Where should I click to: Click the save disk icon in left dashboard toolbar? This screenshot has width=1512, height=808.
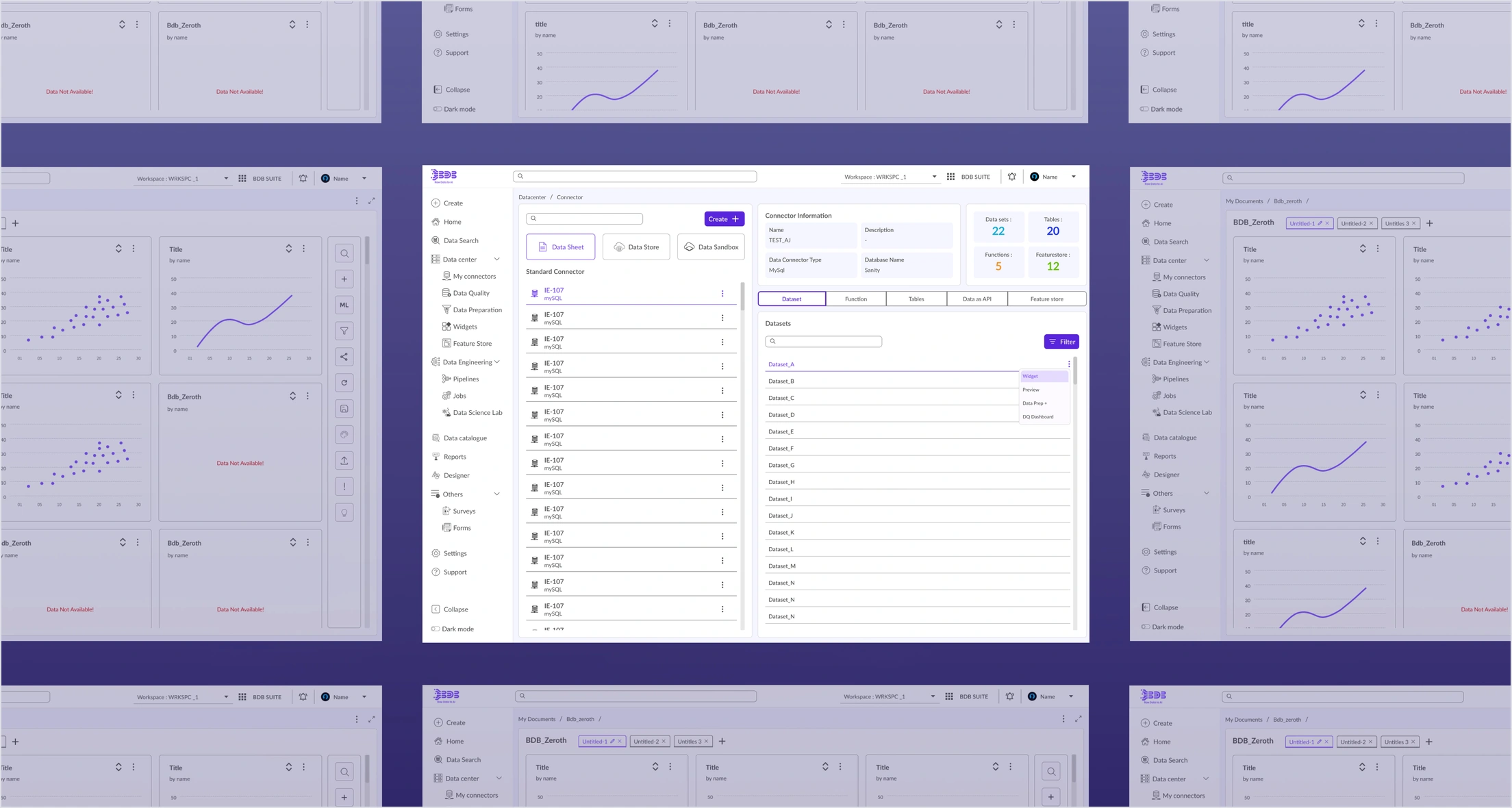tap(344, 409)
